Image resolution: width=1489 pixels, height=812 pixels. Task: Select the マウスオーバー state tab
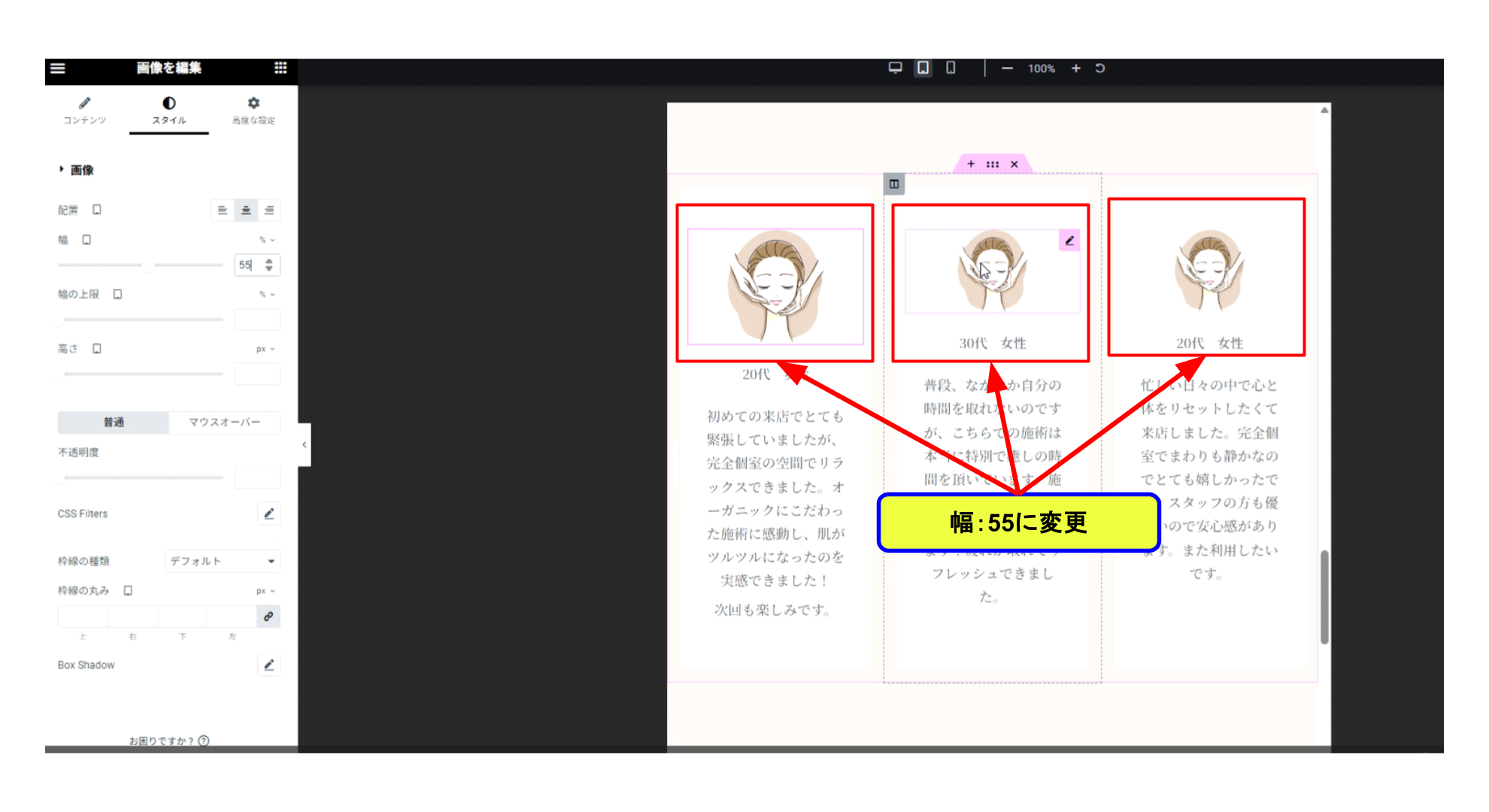click(x=225, y=423)
